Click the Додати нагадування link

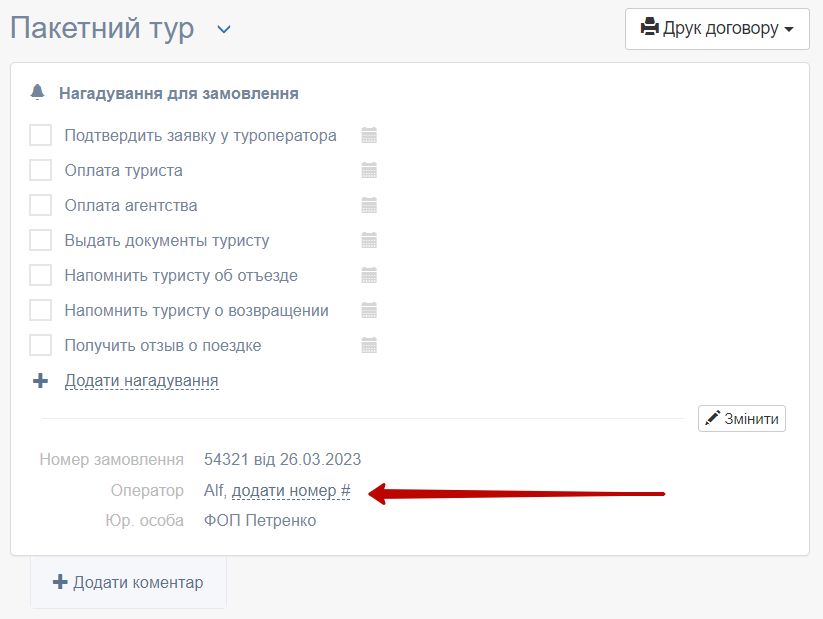pos(141,381)
